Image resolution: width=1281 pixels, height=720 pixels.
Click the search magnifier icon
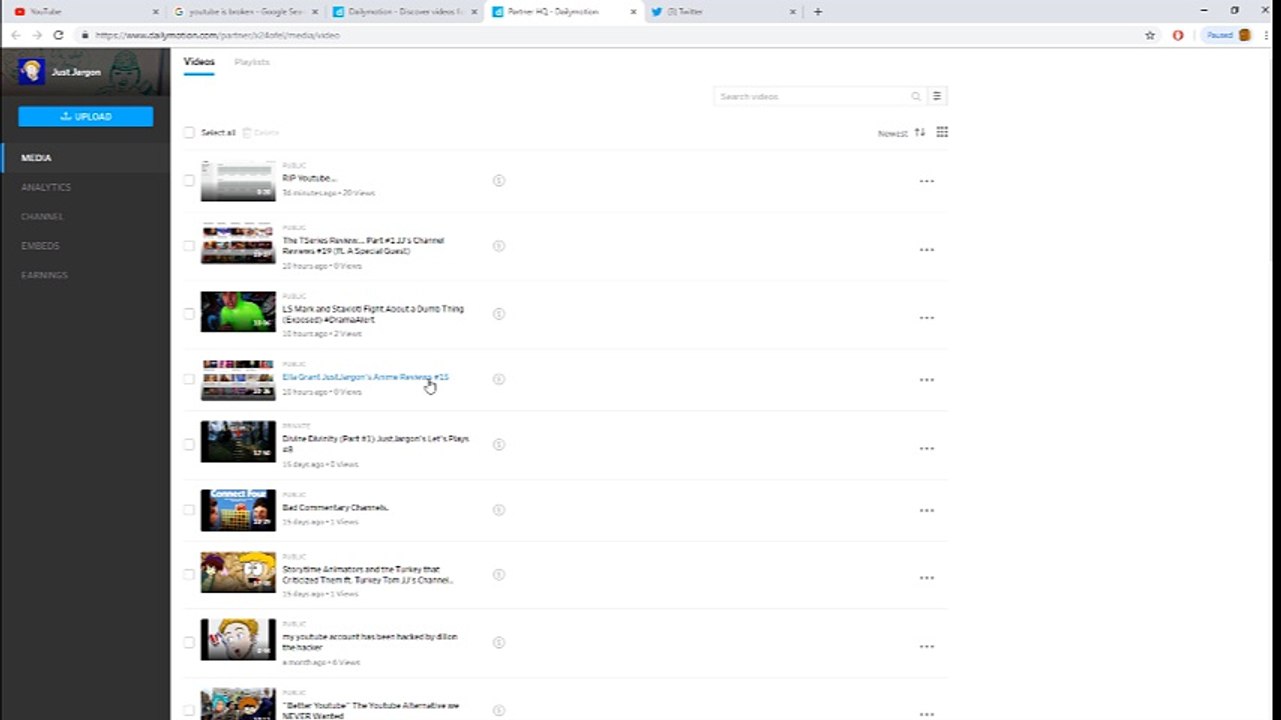click(915, 96)
